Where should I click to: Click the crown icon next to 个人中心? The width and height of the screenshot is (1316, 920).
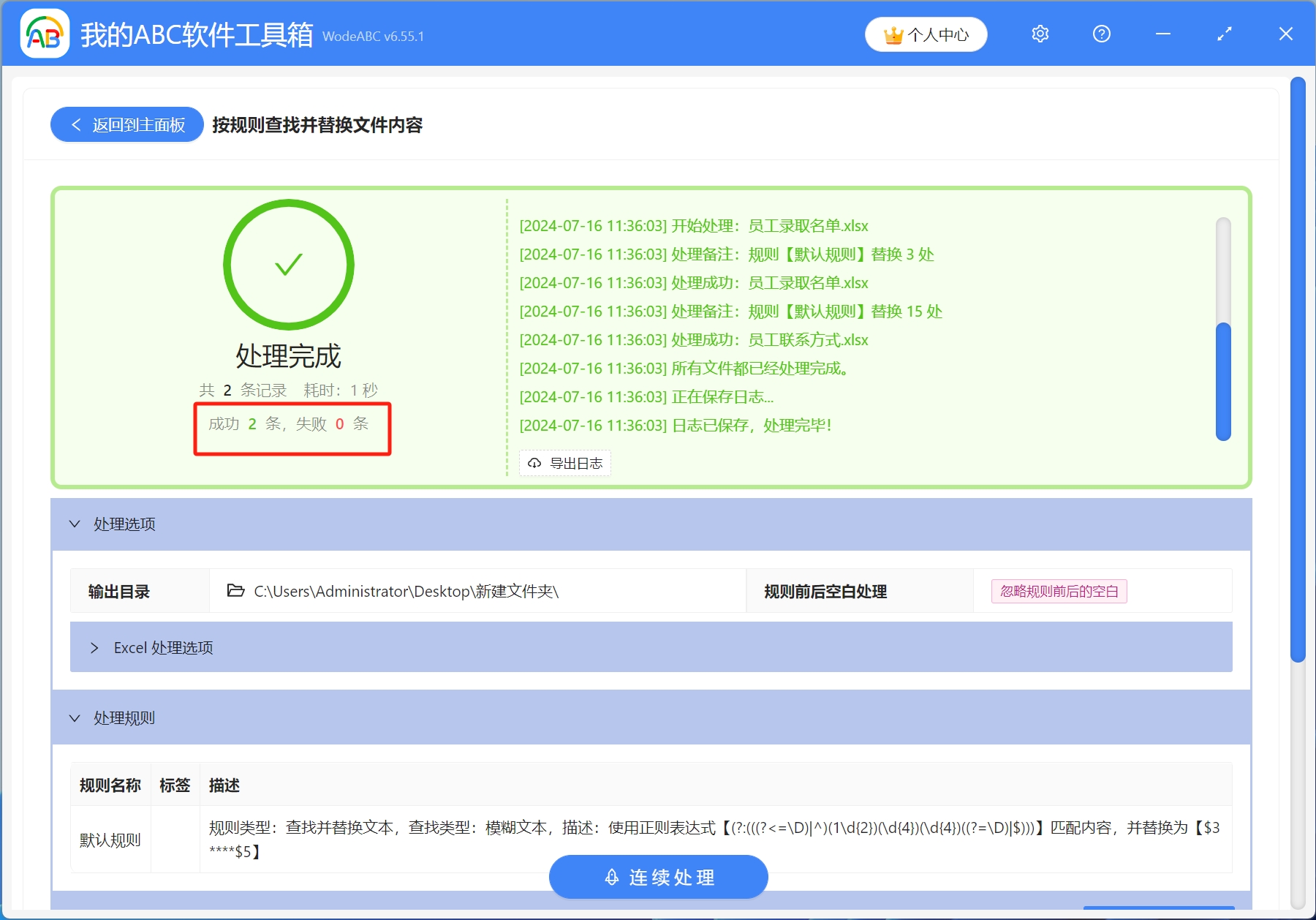[893, 34]
